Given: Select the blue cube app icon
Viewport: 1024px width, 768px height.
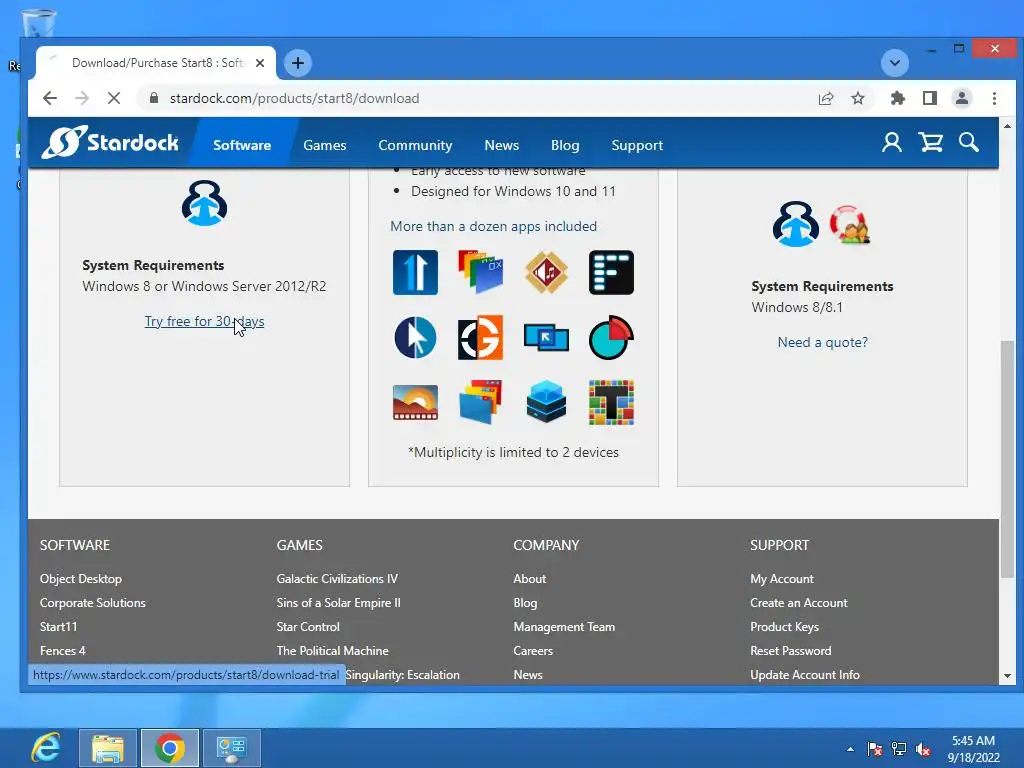Looking at the screenshot, I should pyautogui.click(x=546, y=402).
